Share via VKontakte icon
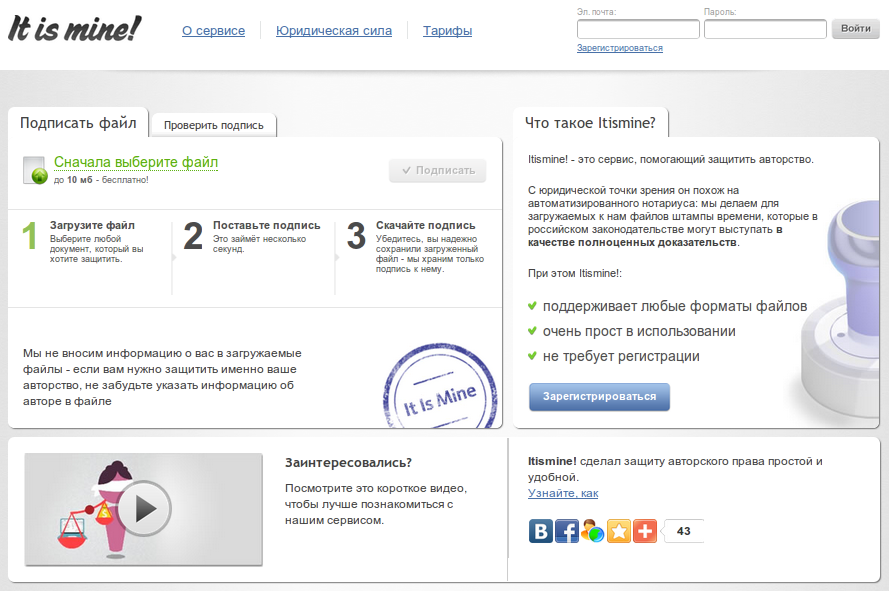889x591 pixels. 541,531
